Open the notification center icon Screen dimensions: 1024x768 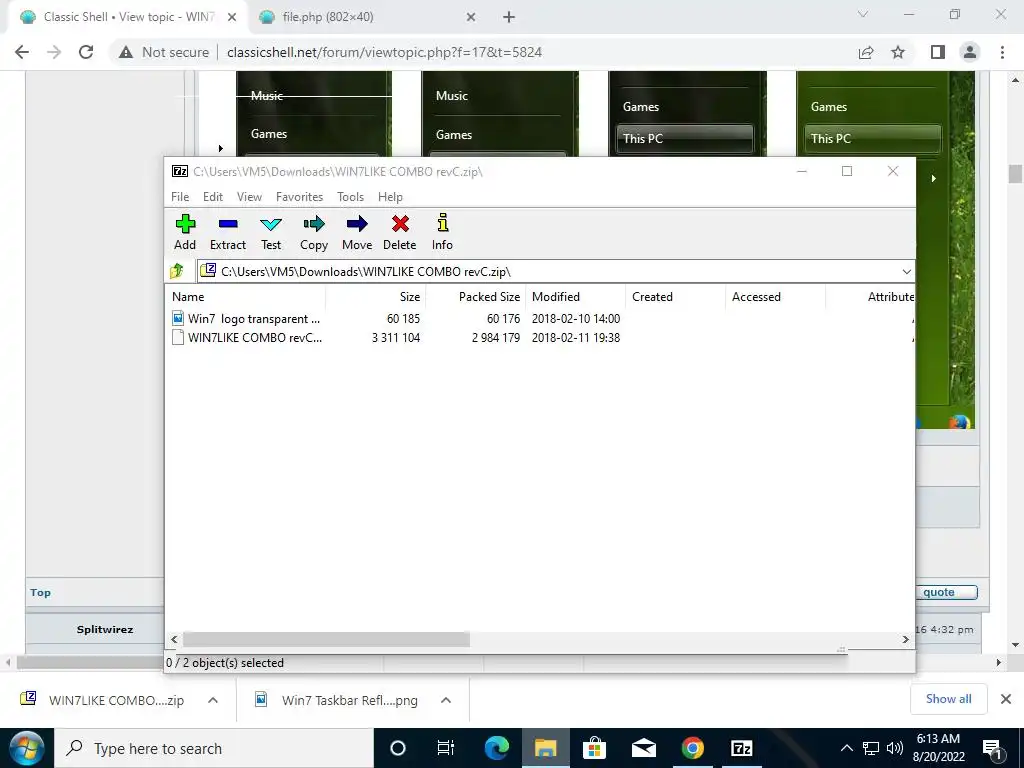click(x=993, y=748)
